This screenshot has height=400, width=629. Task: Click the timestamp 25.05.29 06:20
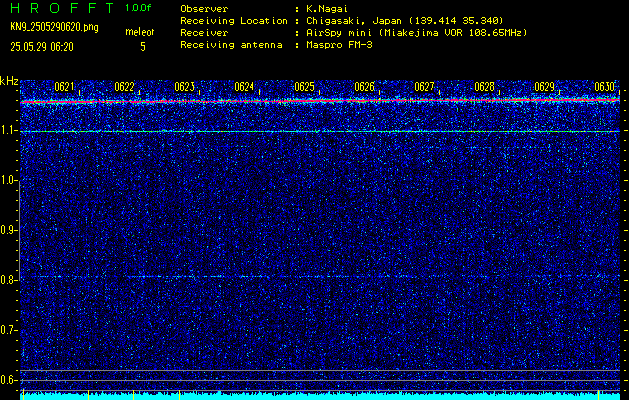click(42, 47)
